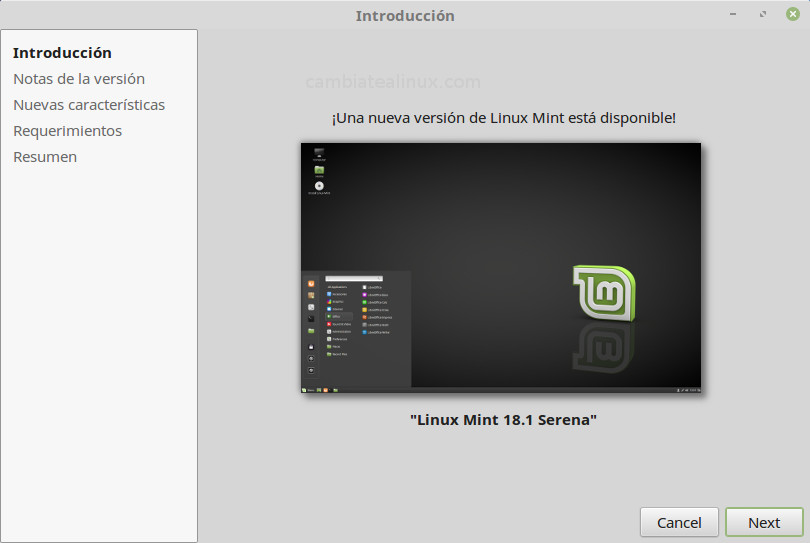Click the Next button
The height and width of the screenshot is (543, 810).
(764, 522)
